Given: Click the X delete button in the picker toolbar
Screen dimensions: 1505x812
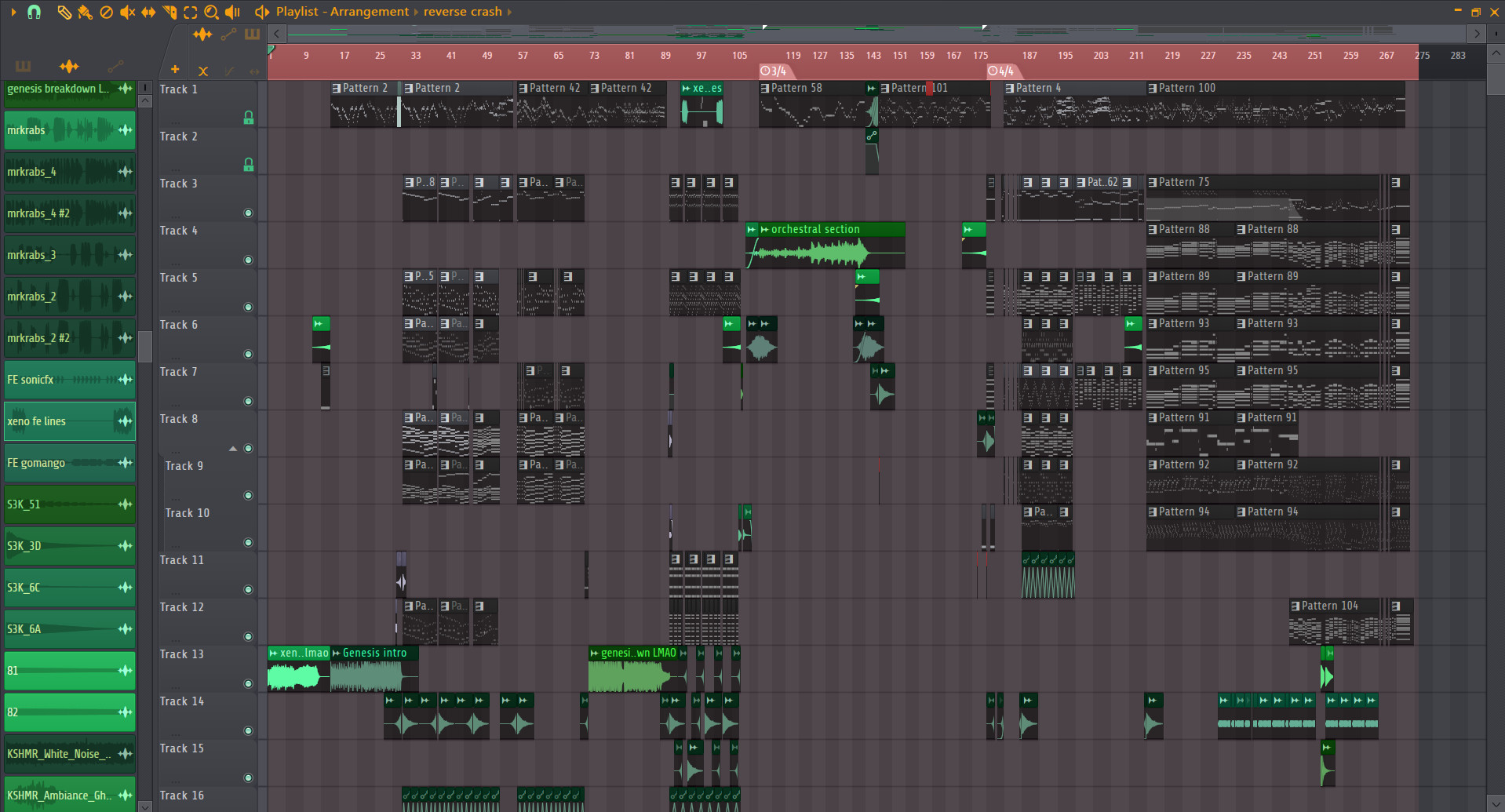Looking at the screenshot, I should [203, 71].
